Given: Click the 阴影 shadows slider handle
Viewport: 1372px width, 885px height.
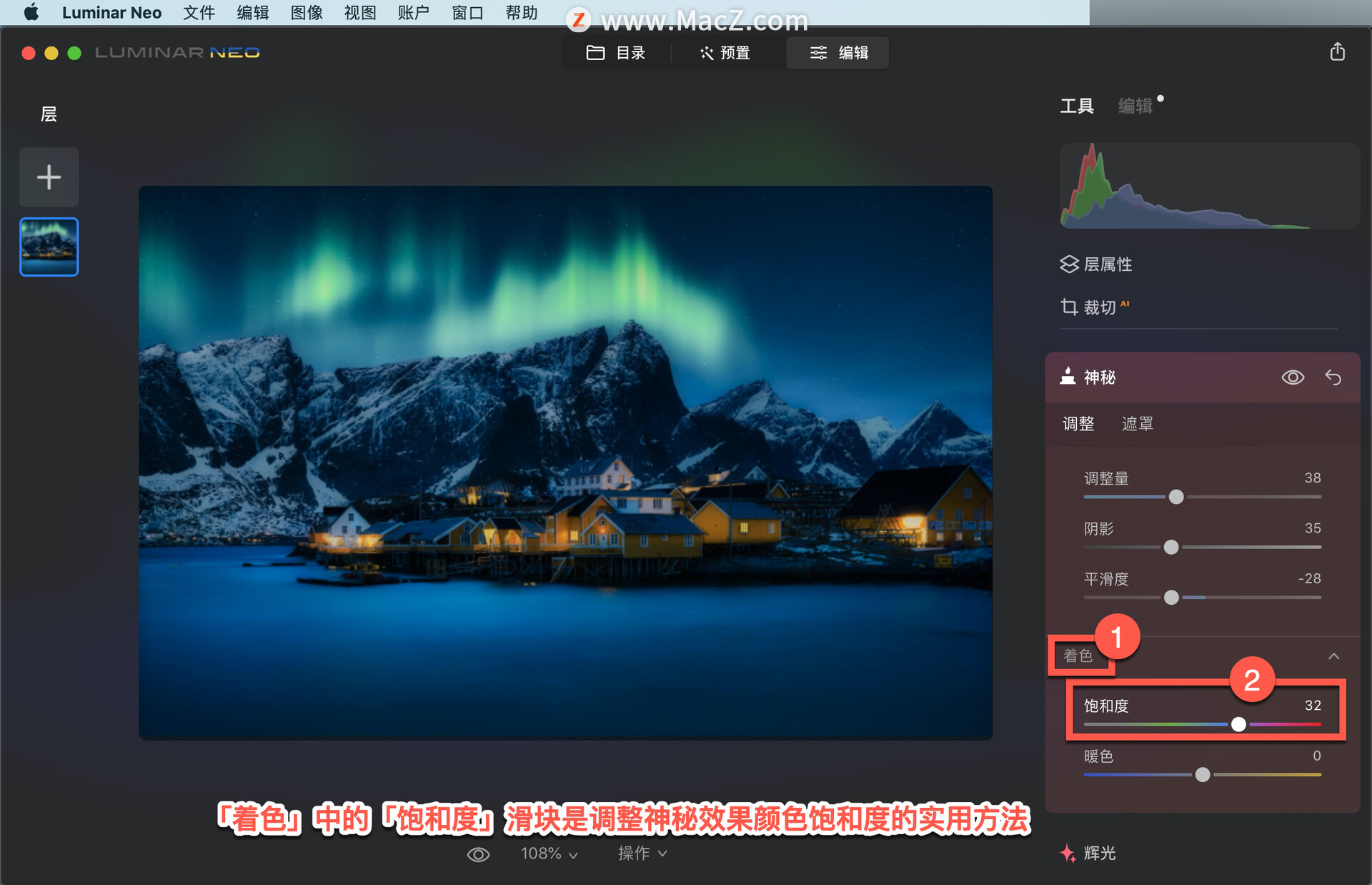Looking at the screenshot, I should [1171, 547].
